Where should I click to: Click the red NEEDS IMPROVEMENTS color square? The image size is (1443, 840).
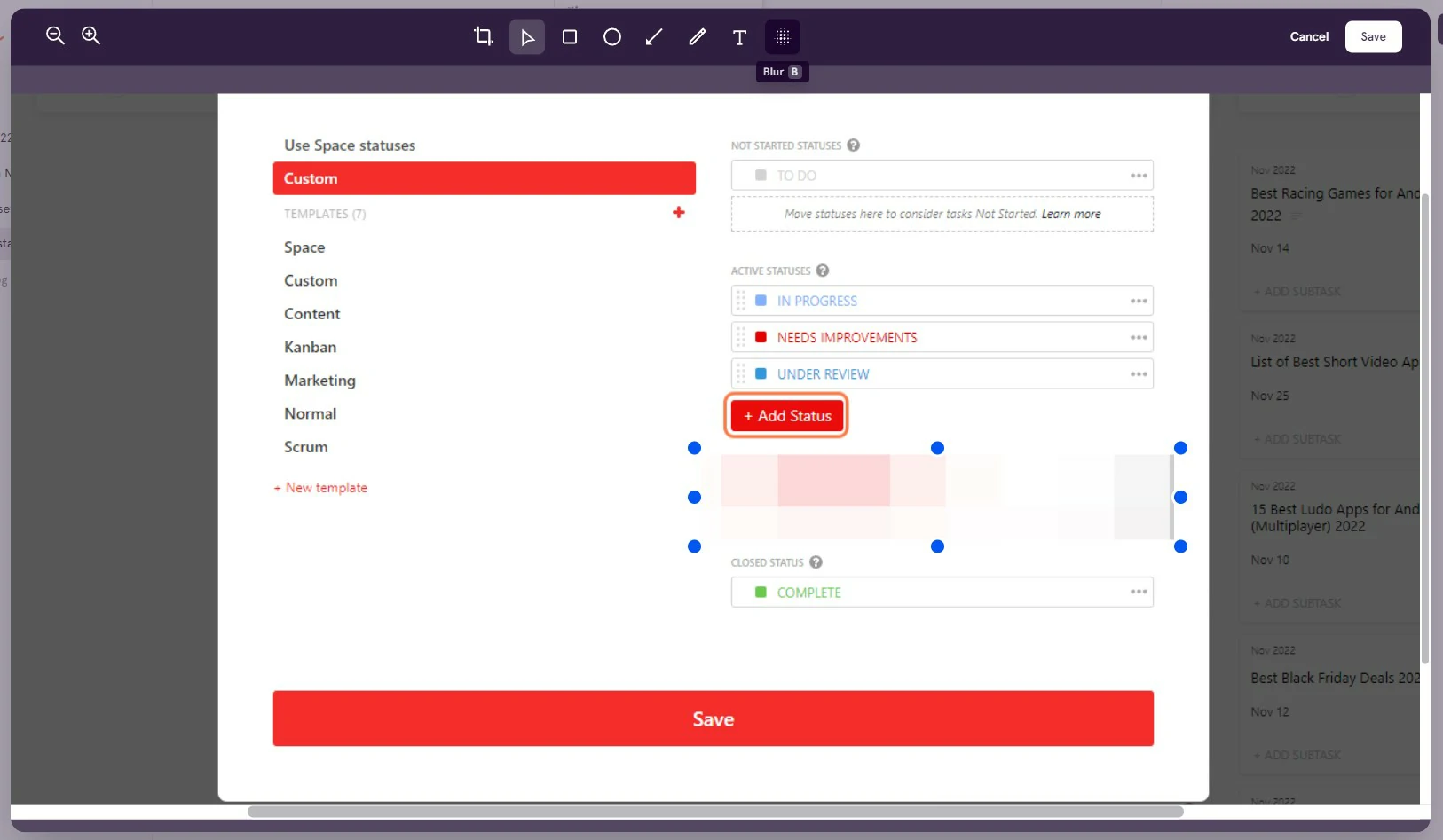point(761,337)
